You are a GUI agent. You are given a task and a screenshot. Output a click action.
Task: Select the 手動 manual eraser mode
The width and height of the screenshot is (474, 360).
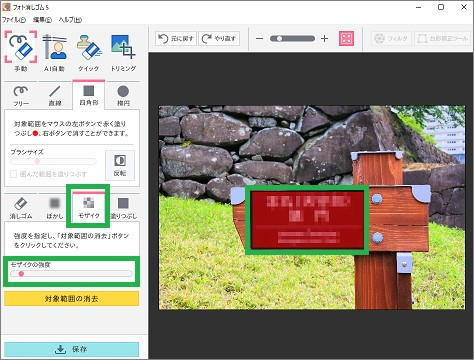(x=21, y=52)
